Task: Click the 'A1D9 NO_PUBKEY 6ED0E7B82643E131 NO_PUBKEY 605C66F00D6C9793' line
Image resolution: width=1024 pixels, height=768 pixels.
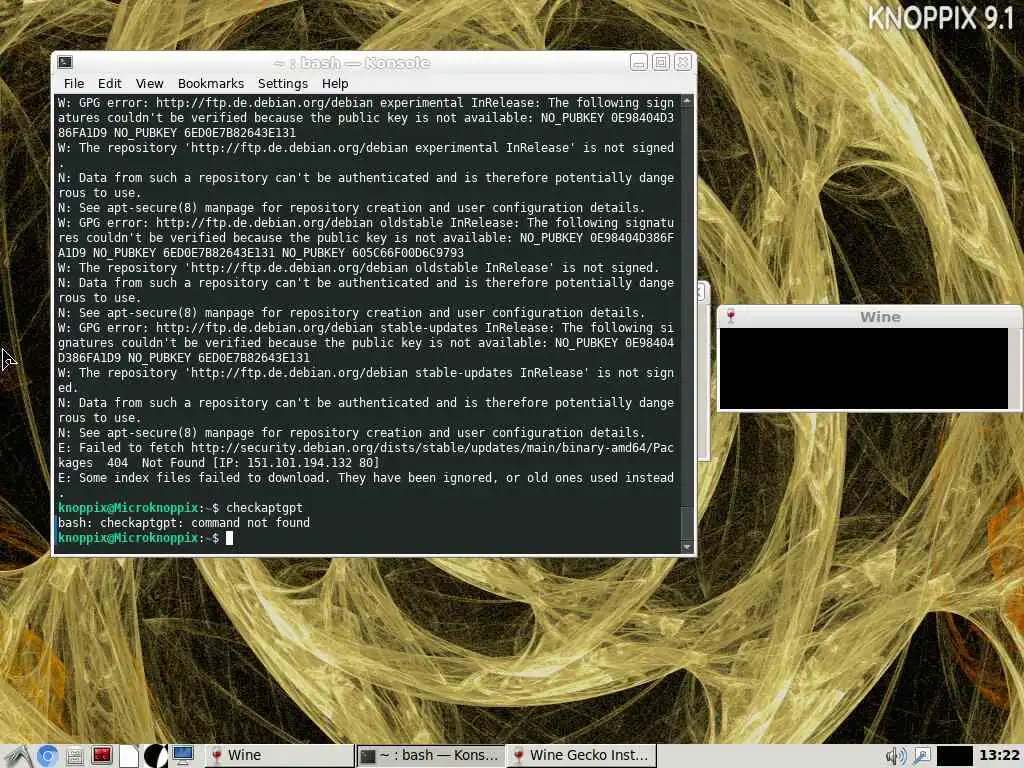Action: click(261, 253)
